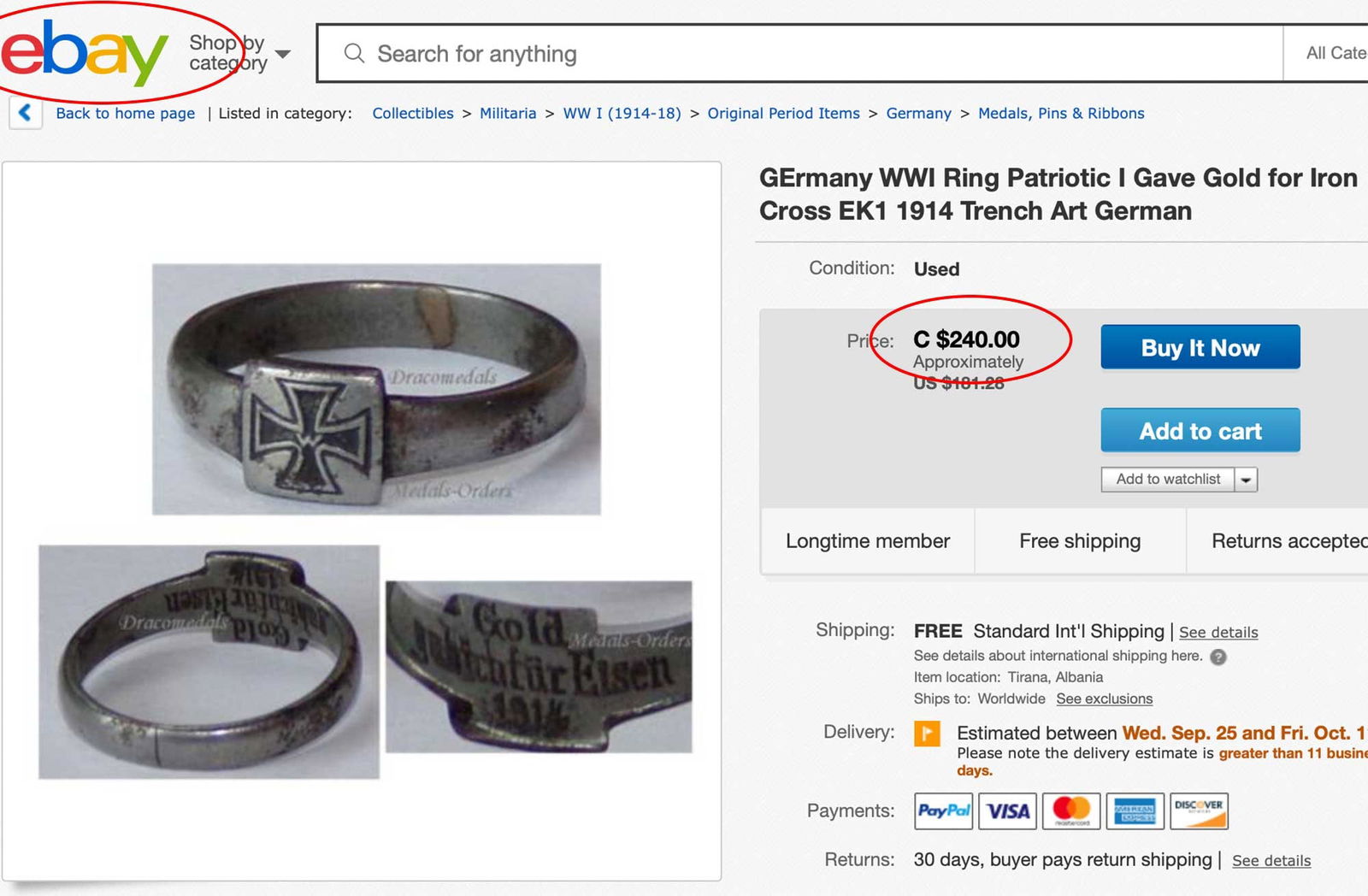Expand the Add to watchlist dropdown arrow

[1247, 480]
